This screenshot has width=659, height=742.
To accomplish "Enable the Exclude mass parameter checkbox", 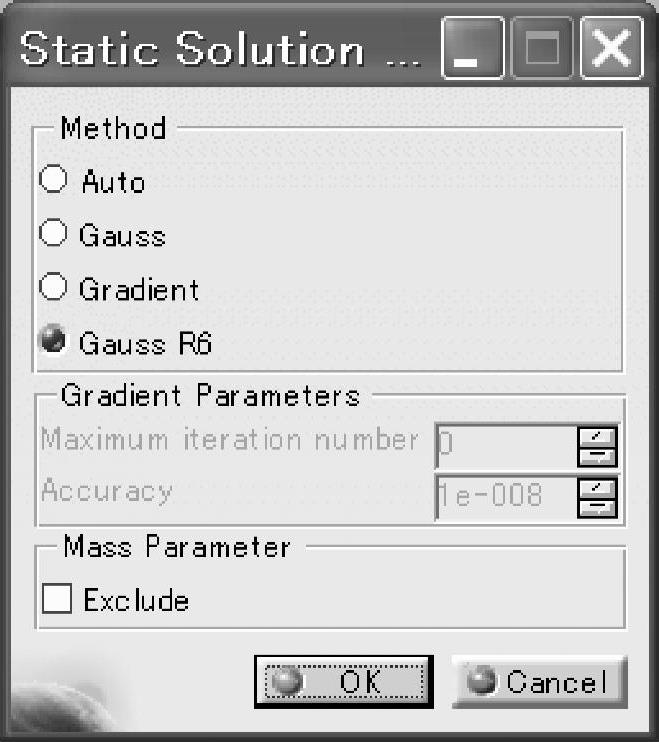I will tap(58, 600).
